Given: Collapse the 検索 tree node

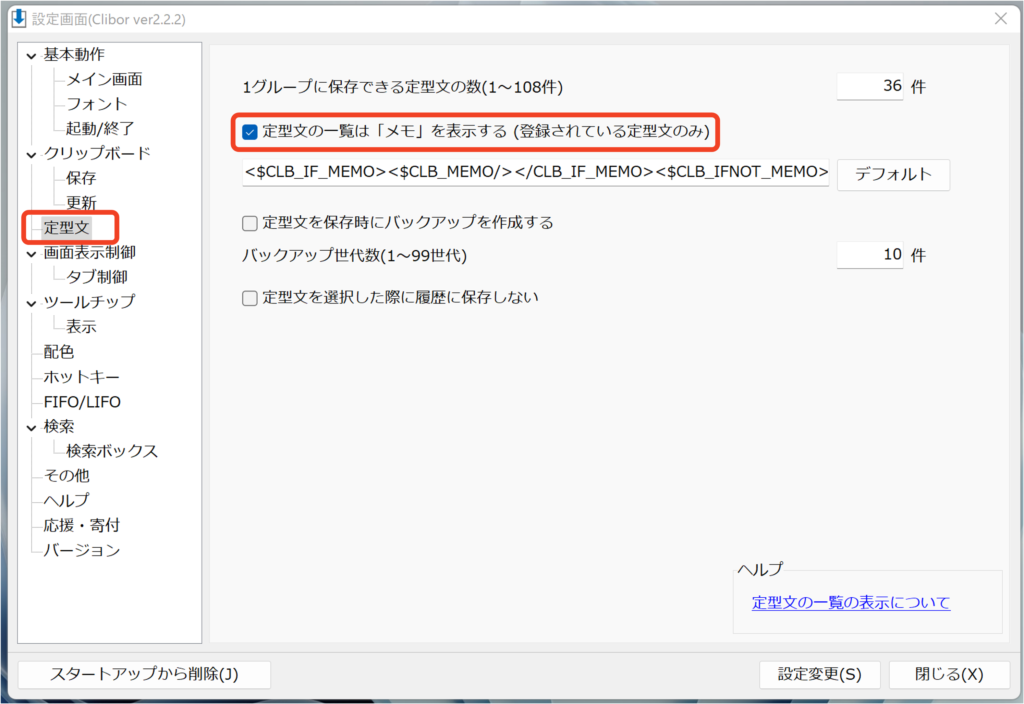Looking at the screenshot, I should (x=31, y=427).
